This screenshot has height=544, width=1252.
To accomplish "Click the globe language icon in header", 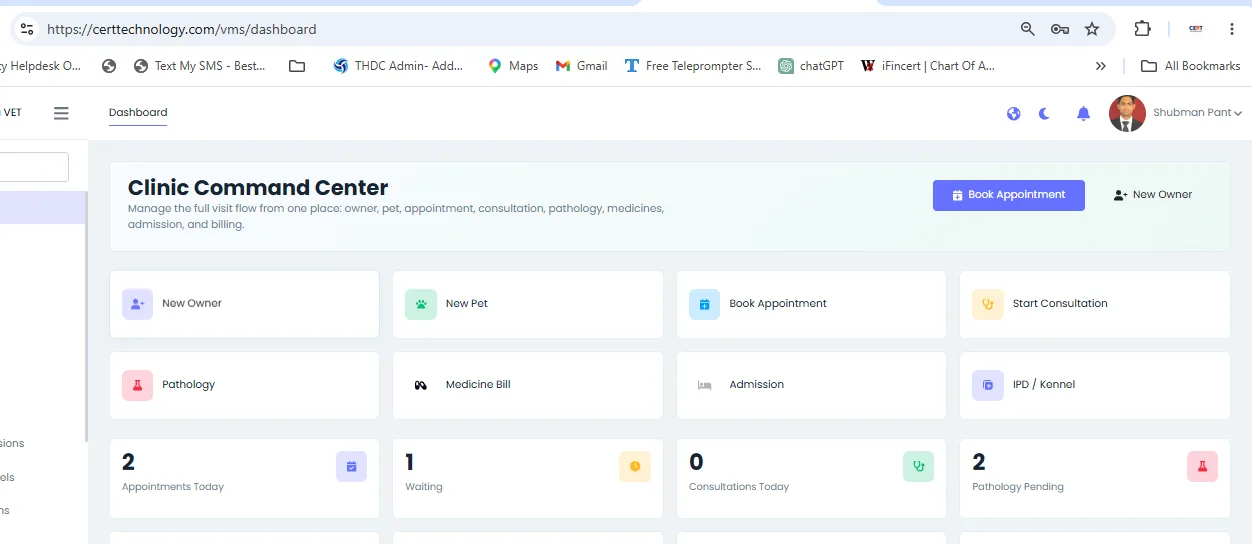I will 1013,114.
